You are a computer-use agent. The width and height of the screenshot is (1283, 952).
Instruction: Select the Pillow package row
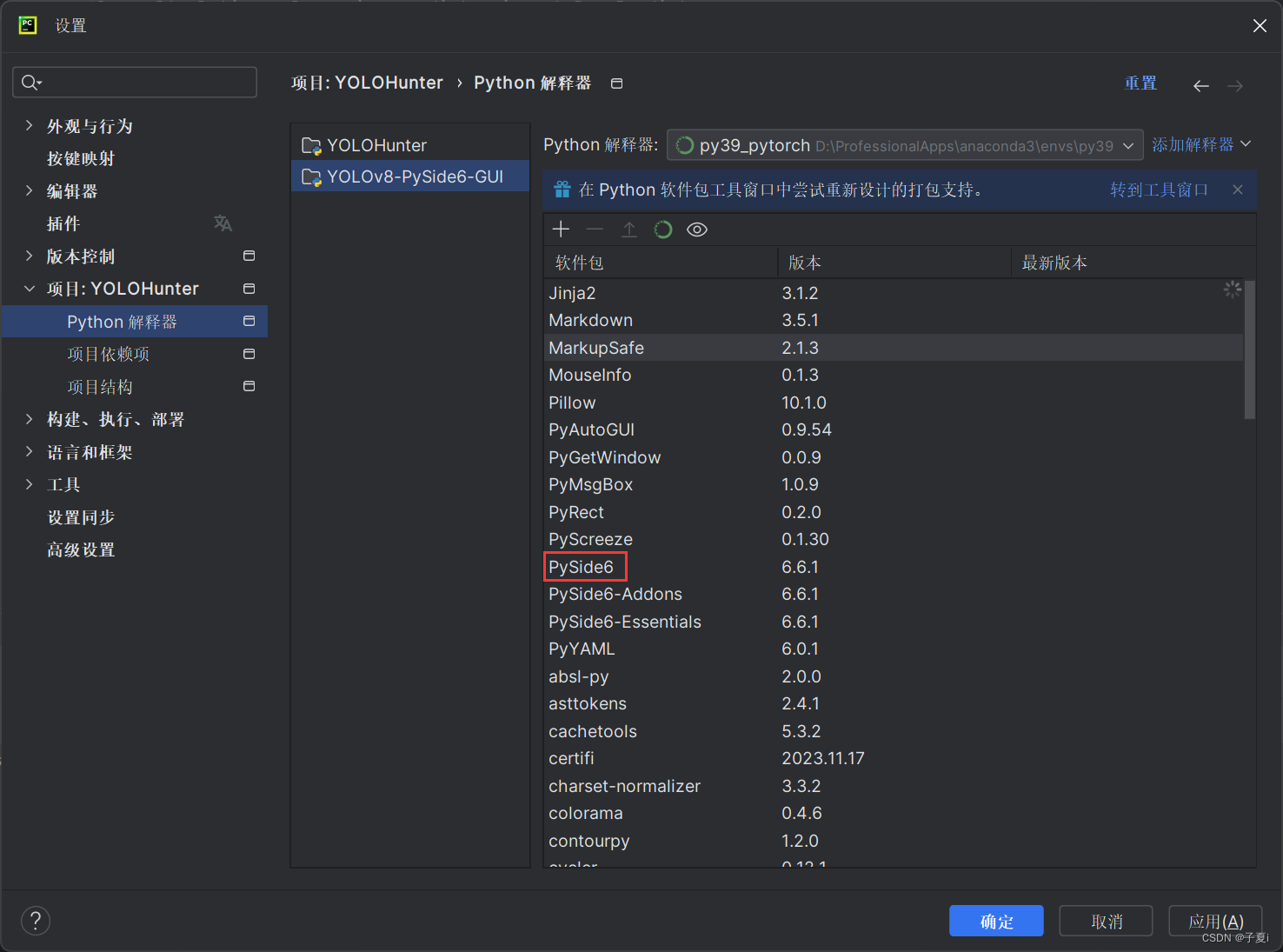pos(894,403)
